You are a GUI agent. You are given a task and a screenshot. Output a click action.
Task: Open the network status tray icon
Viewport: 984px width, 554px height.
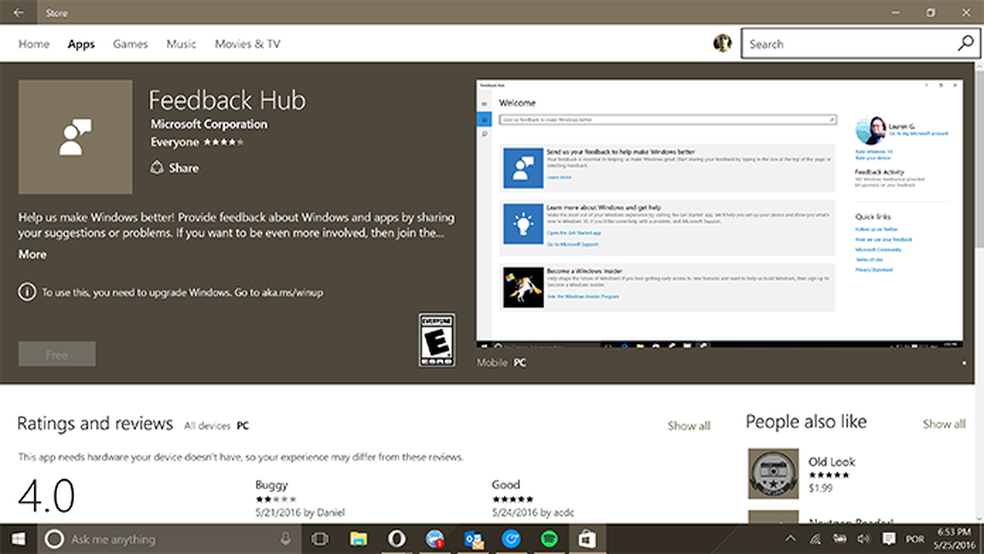[x=815, y=539]
